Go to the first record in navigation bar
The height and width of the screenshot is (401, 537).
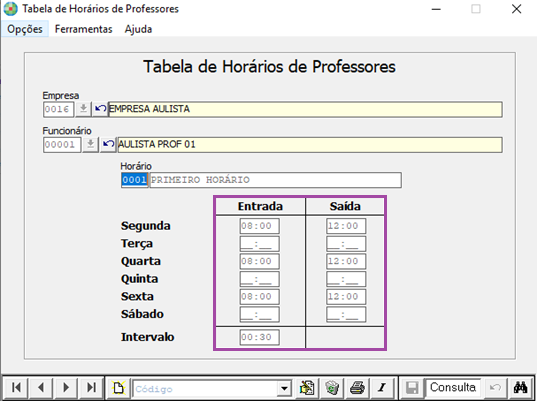click(16, 388)
